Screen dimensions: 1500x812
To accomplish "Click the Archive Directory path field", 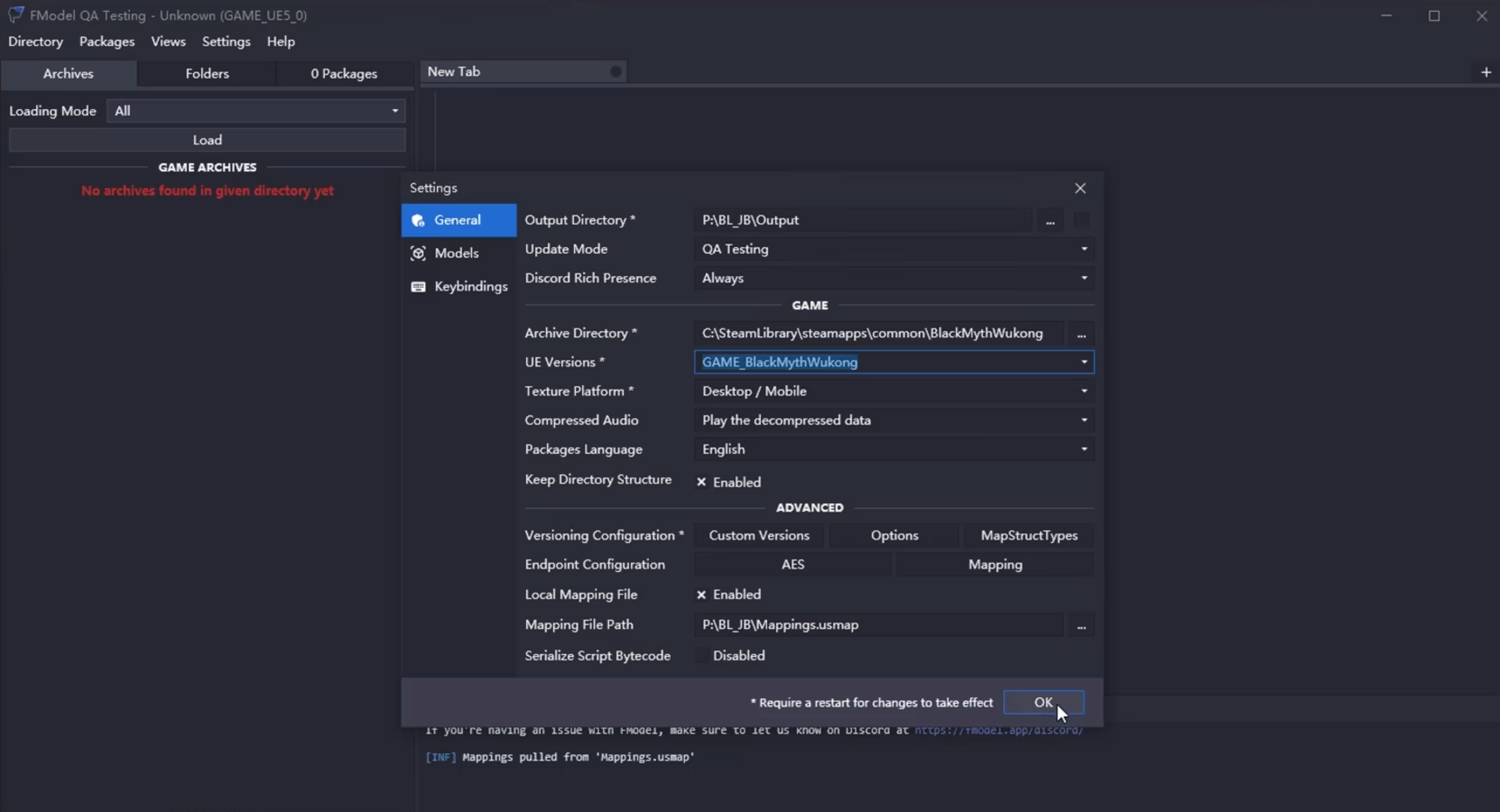I will point(879,333).
